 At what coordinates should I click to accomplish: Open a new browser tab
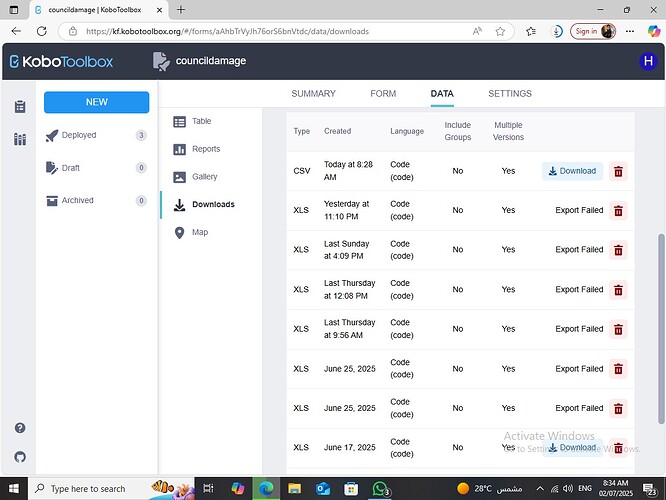(181, 10)
